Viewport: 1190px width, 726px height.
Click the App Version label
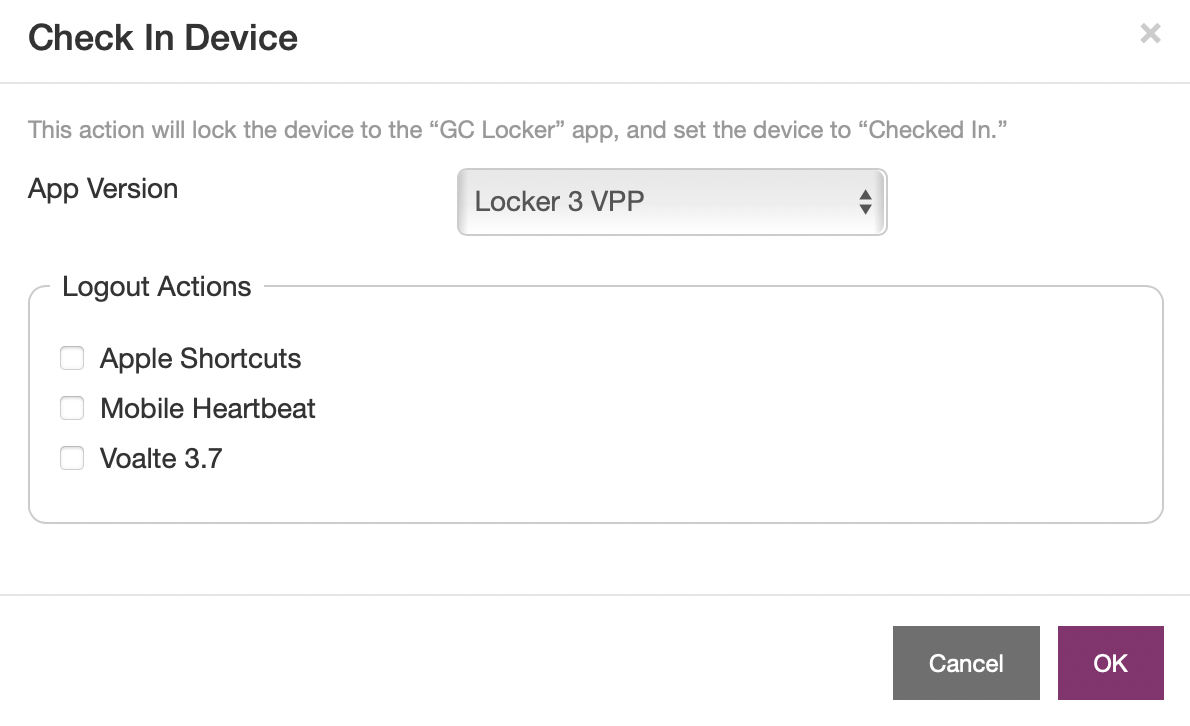[103, 189]
